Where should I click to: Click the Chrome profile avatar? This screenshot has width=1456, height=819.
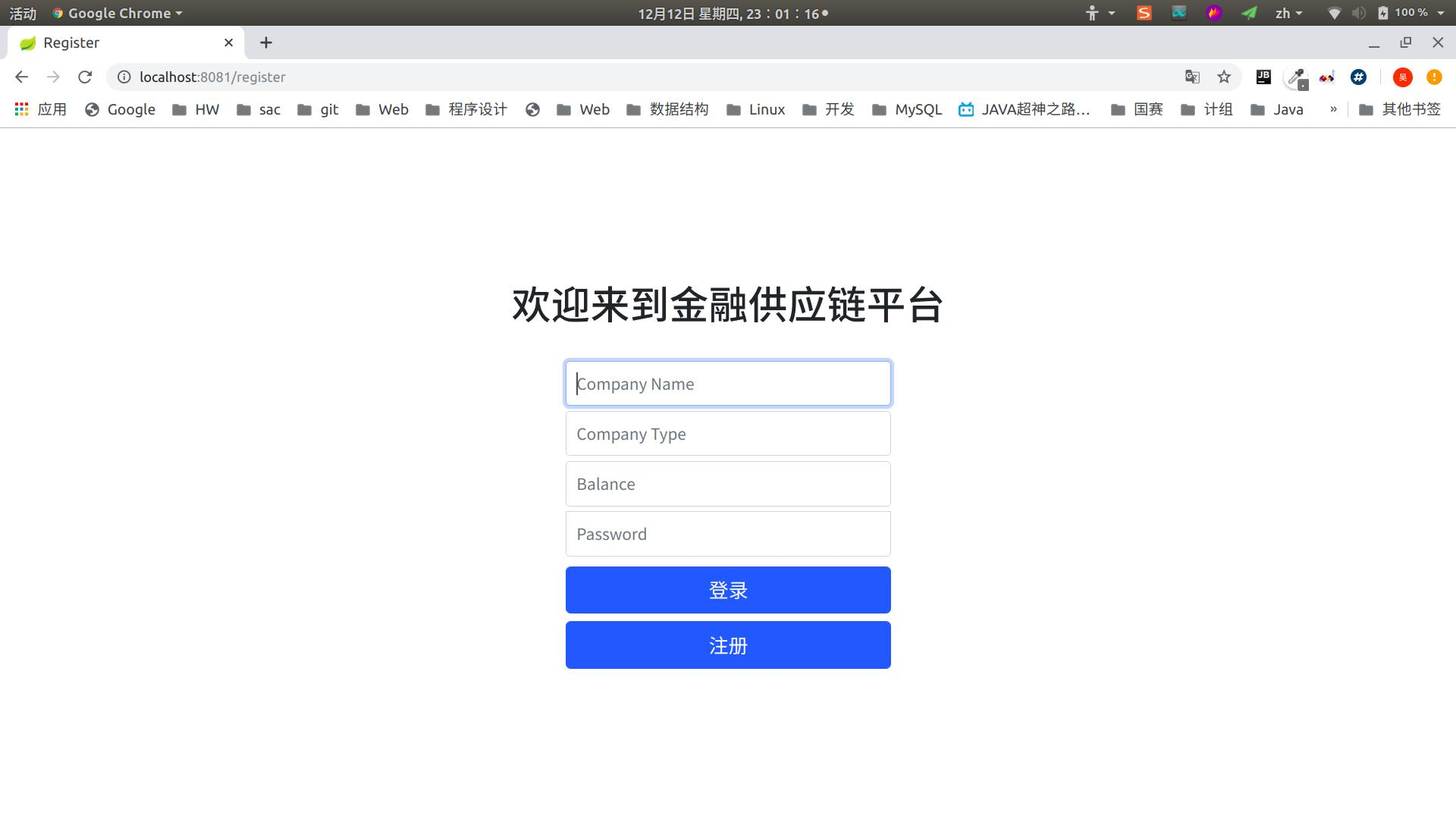click(x=1402, y=77)
